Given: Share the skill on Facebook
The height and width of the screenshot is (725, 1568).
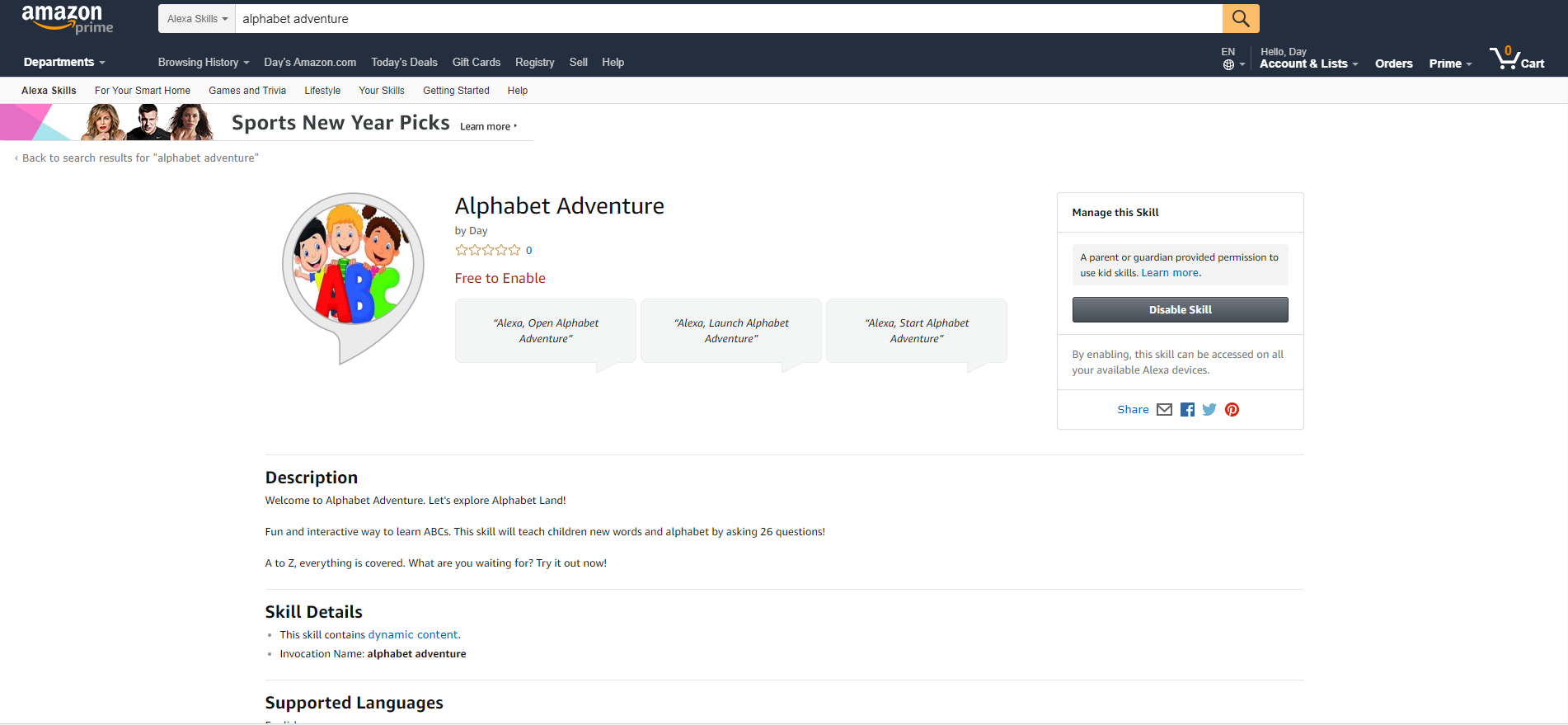Looking at the screenshot, I should pos(1187,410).
